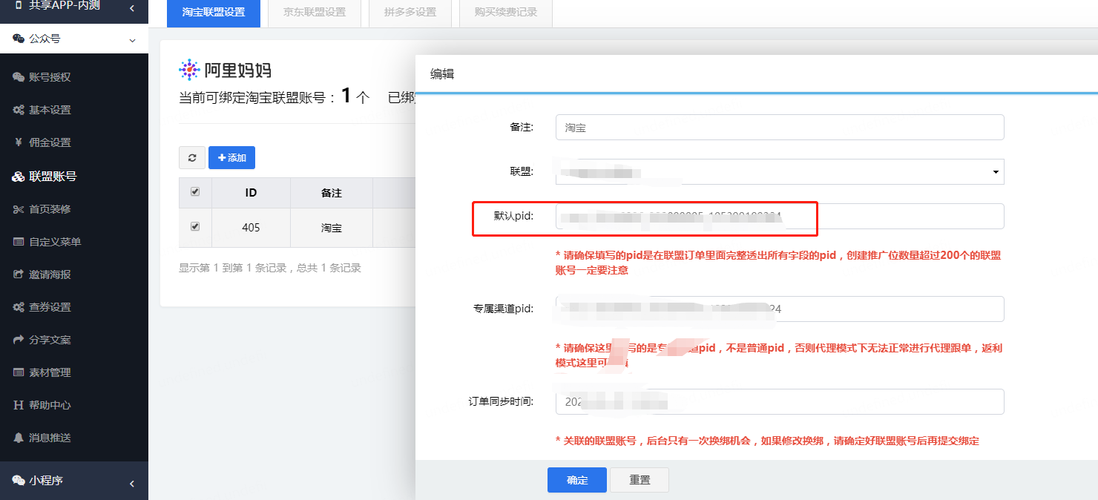1098x500 pixels.
Task: Click the 公众号 WeChat icon
Action: pyautogui.click(x=18, y=39)
